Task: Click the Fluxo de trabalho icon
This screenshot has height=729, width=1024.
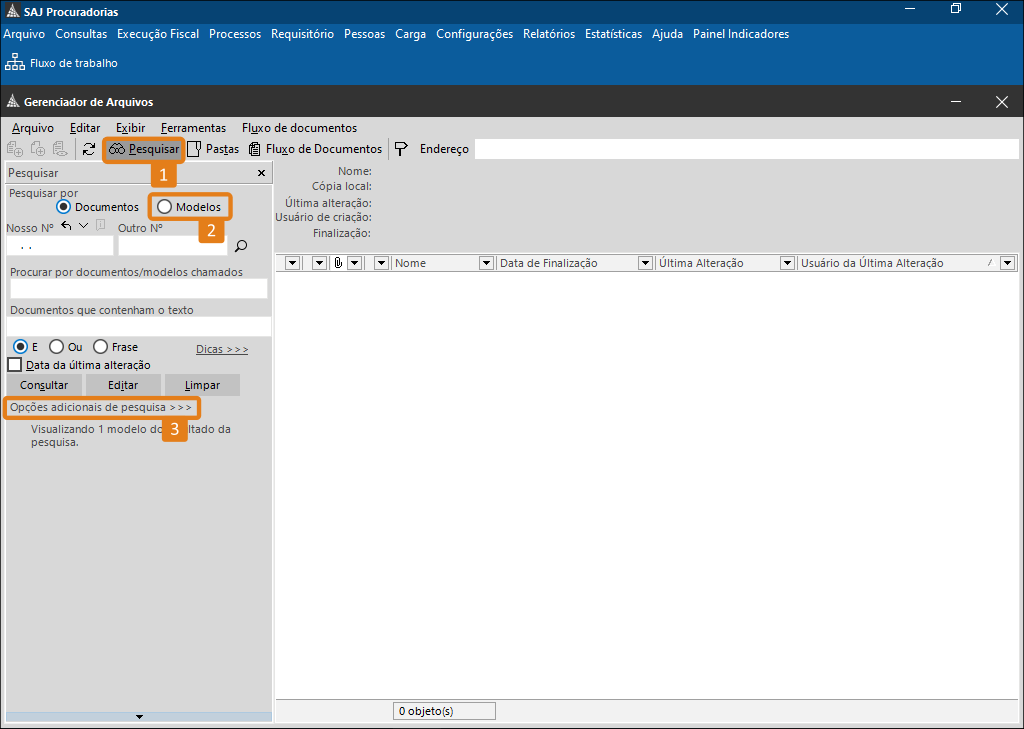Action: coord(16,63)
